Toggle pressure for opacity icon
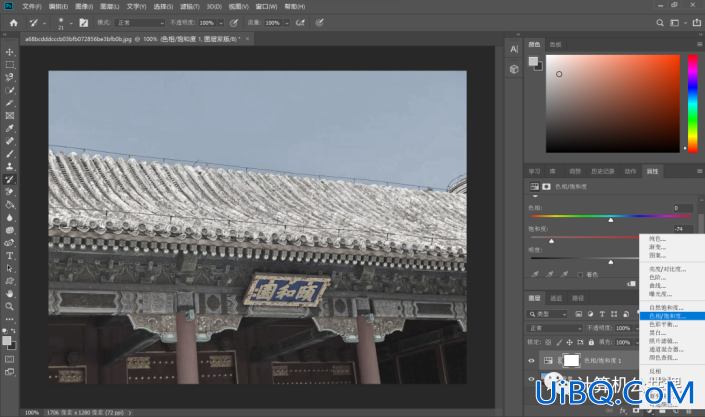This screenshot has height=417, width=705. coord(234,22)
